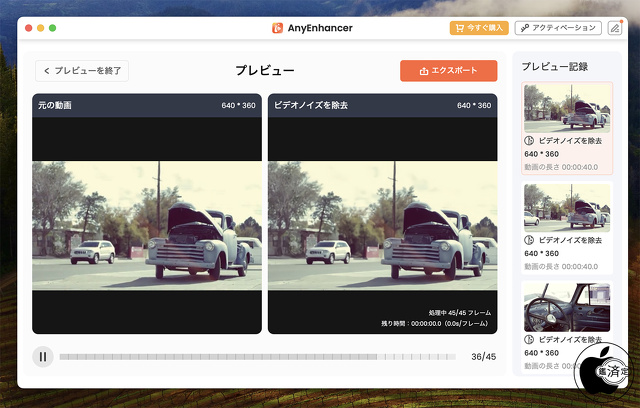Viewport: 640px width, 408px height.
Task: Select the third preview record with steering wheel
Action: (x=567, y=307)
